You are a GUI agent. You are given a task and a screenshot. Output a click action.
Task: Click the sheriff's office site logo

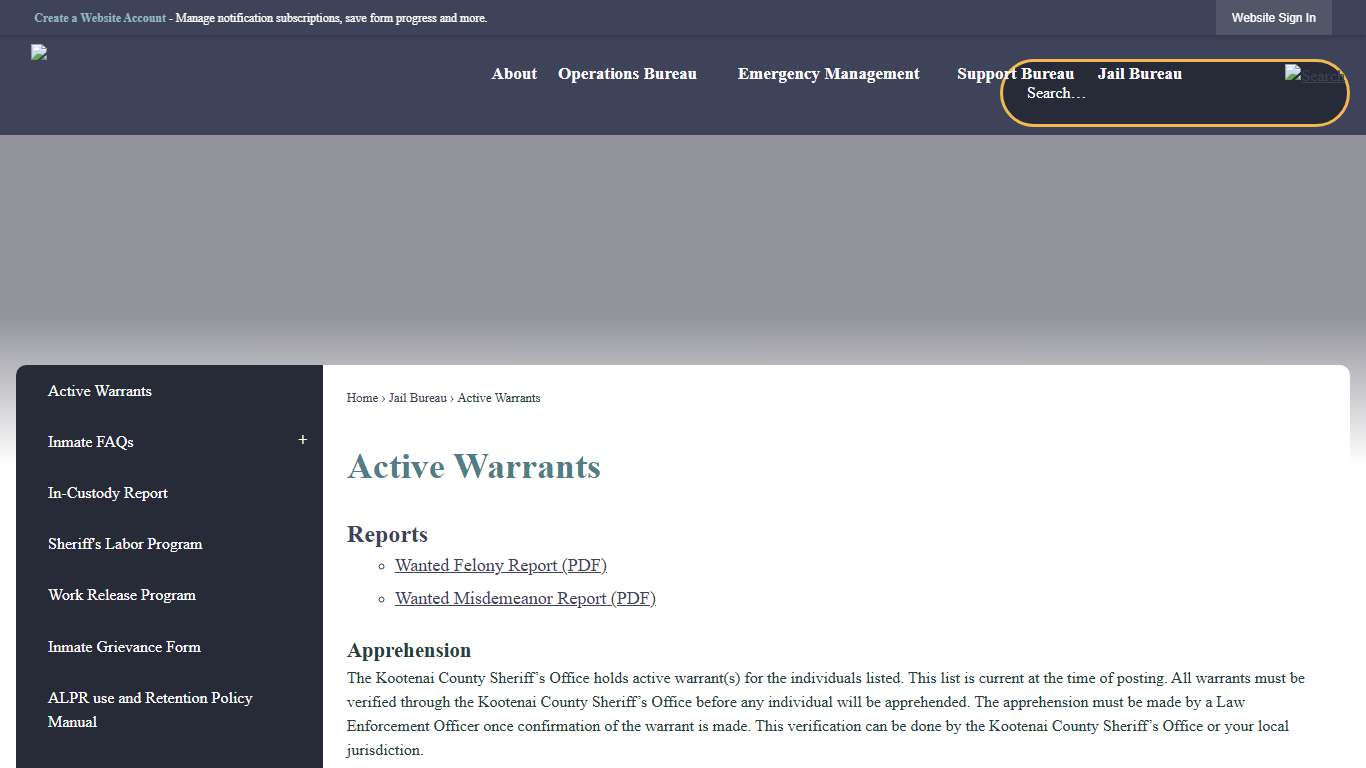(x=38, y=52)
